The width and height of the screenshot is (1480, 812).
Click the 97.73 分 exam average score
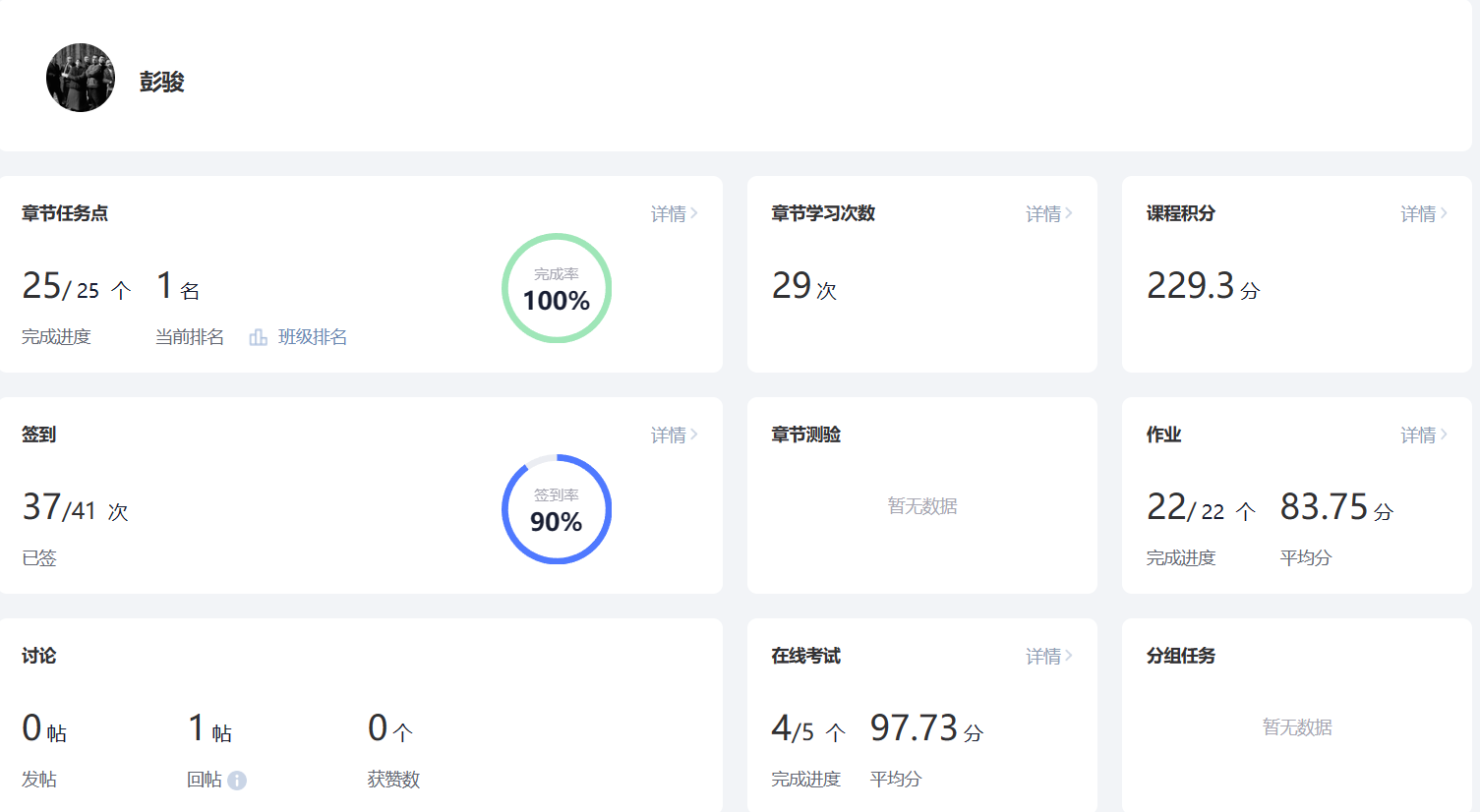[927, 728]
